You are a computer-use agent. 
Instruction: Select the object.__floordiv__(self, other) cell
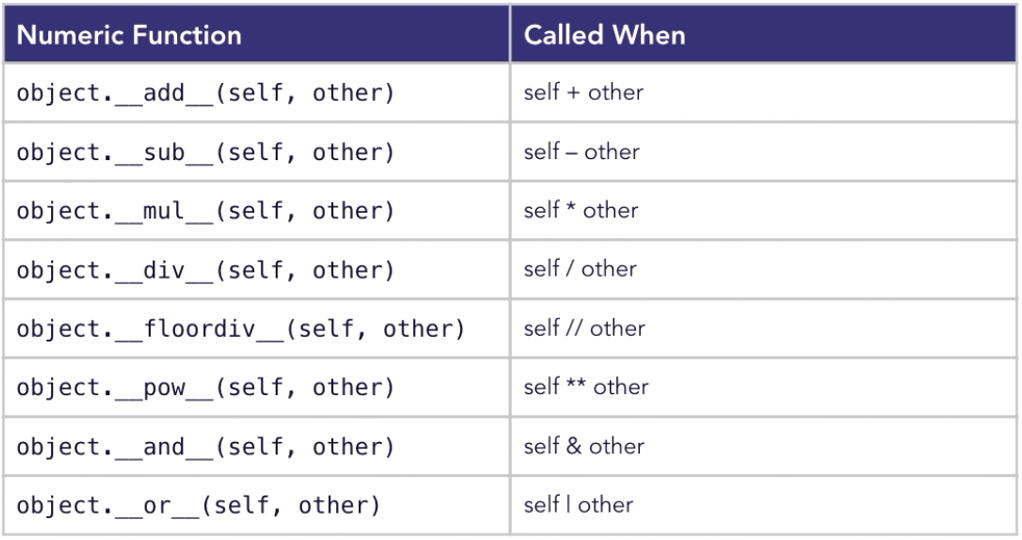(x=241, y=329)
